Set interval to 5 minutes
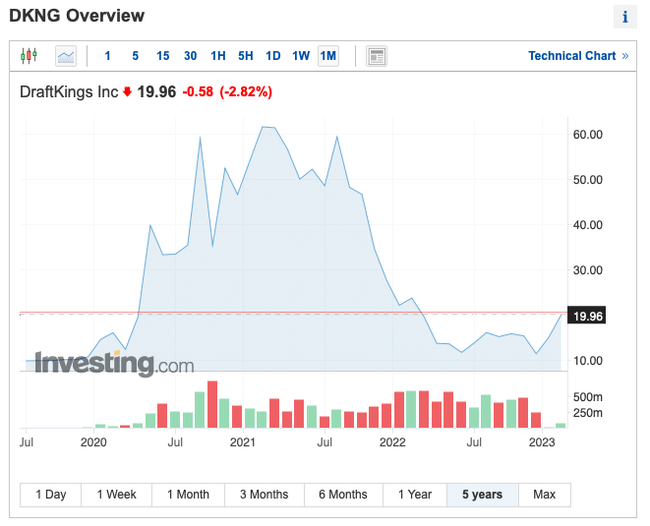 (x=135, y=56)
